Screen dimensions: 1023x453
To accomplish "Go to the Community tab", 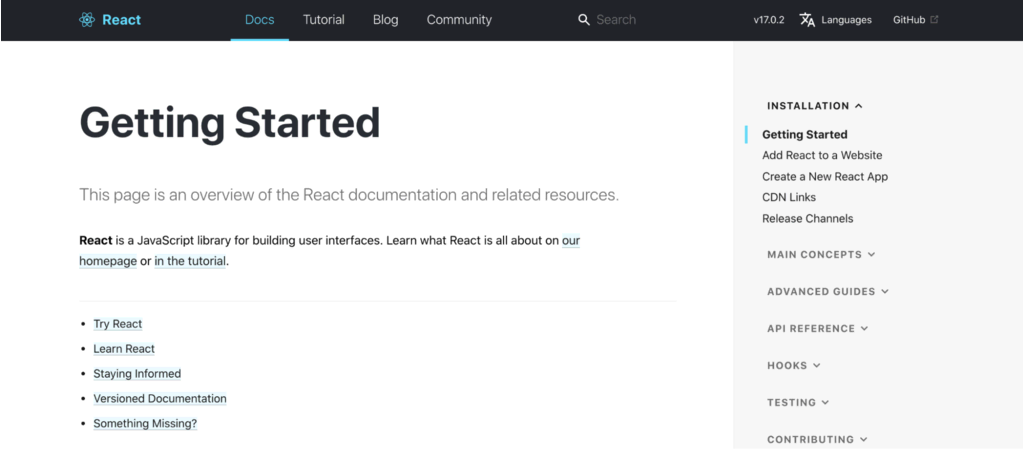I will [459, 20].
